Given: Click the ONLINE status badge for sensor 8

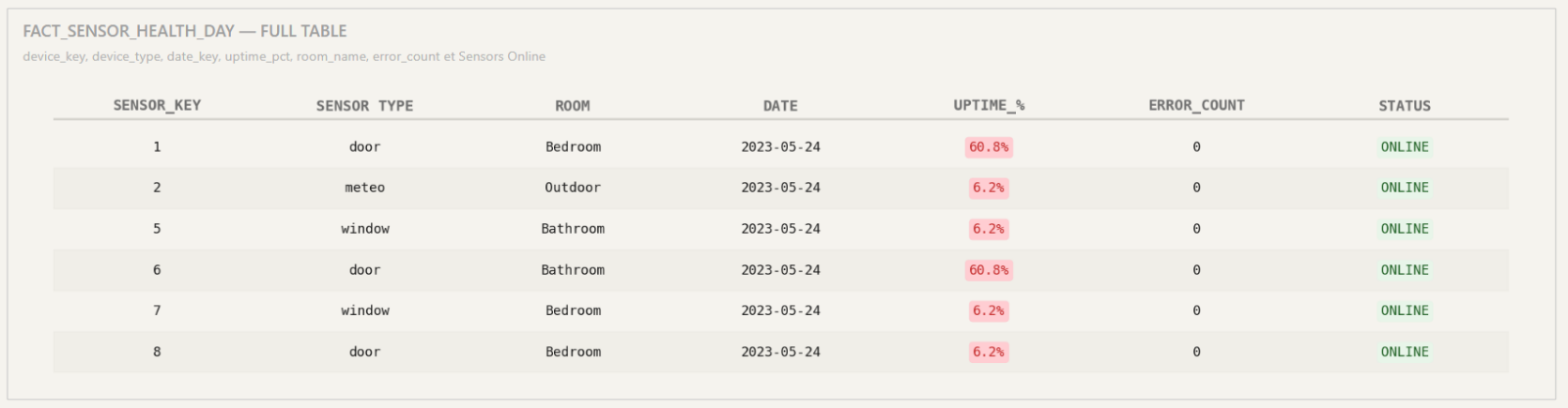Looking at the screenshot, I should tap(1405, 352).
